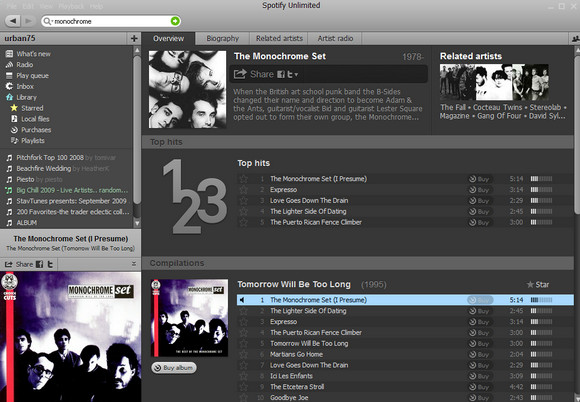Viewport: 580px width, 402px height.
Task: Switch to the Overview tab
Action: 168,38
